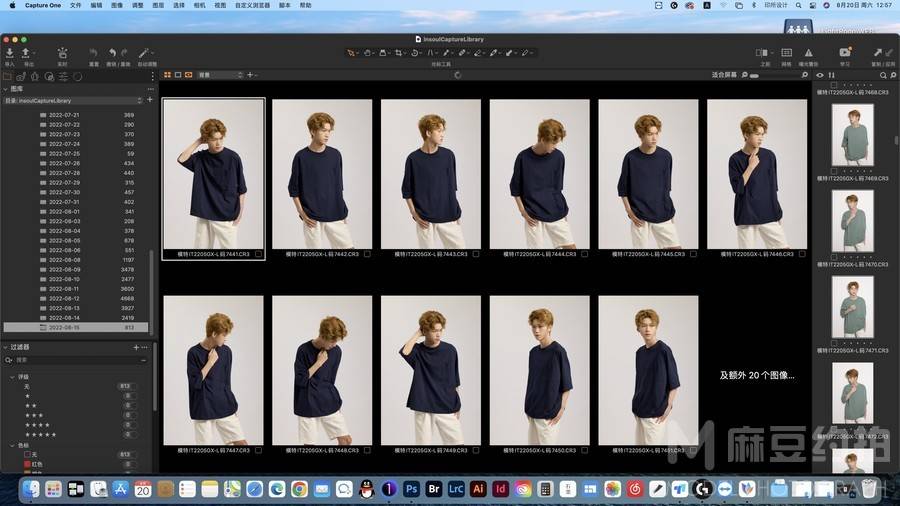
Task: Switch viewer to single-image view mode
Action: [178, 75]
